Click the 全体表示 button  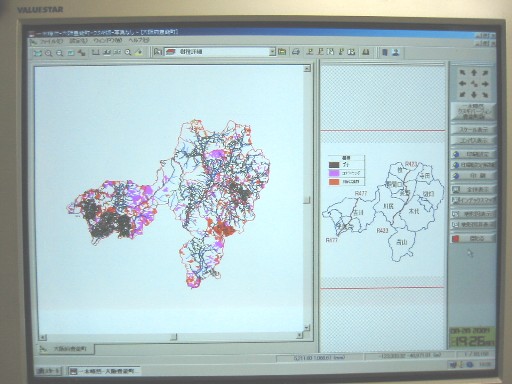[473, 189]
